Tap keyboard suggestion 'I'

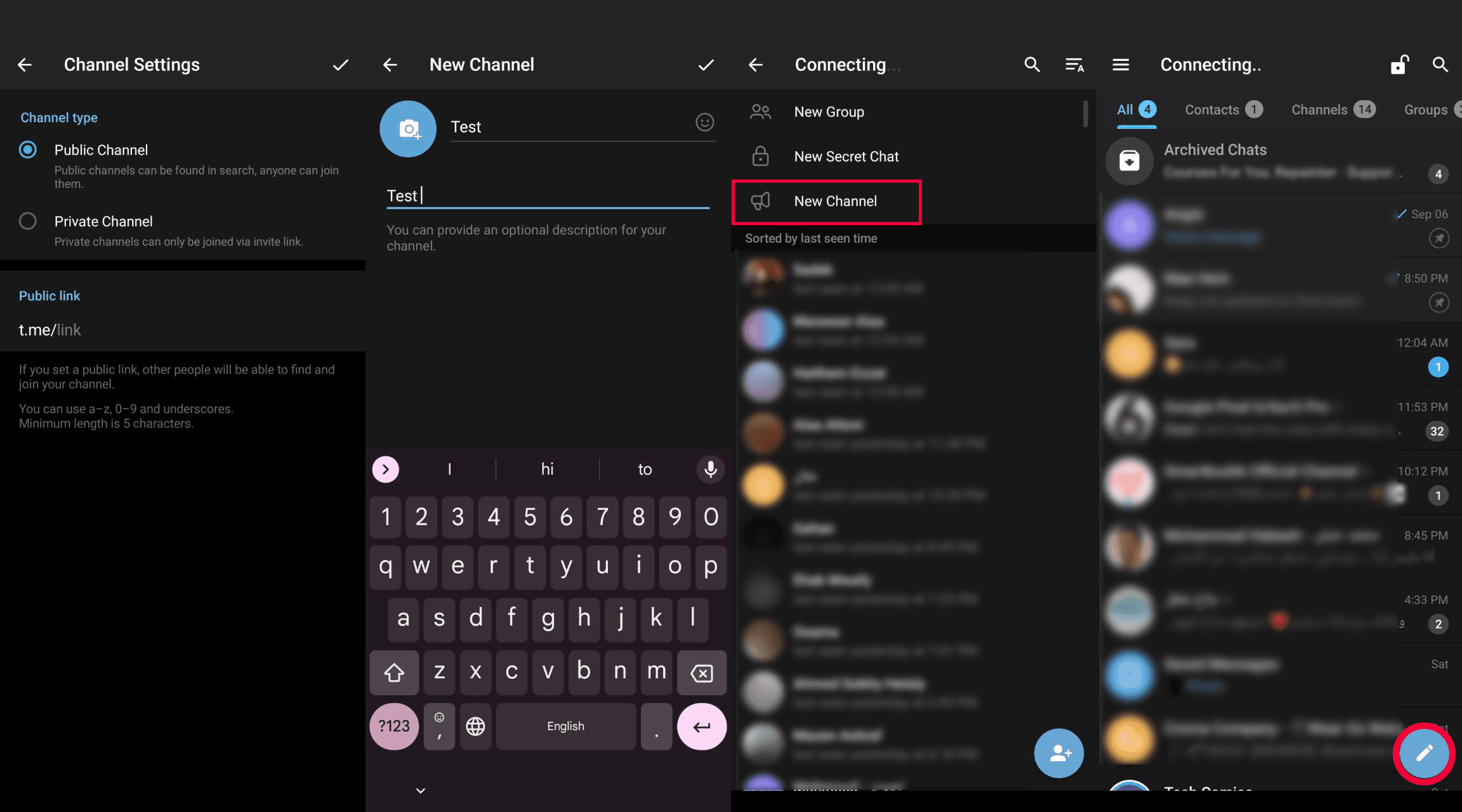[449, 469]
